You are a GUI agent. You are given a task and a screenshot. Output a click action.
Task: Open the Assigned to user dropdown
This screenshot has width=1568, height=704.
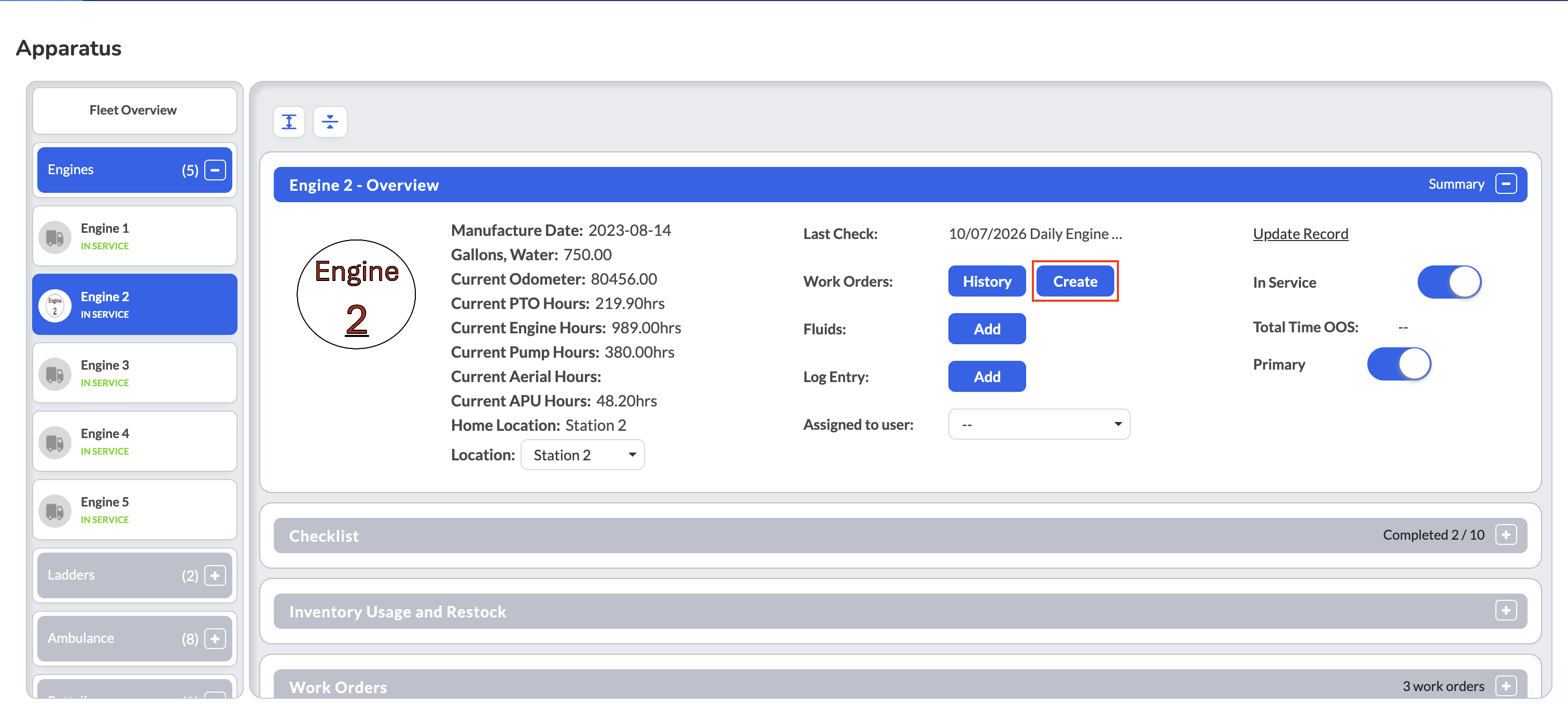tap(1039, 424)
